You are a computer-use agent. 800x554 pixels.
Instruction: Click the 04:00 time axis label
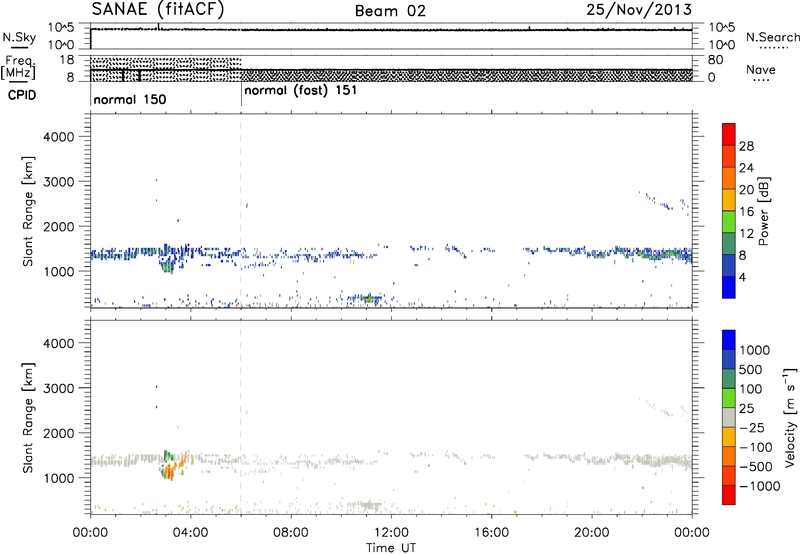pyautogui.click(x=190, y=533)
